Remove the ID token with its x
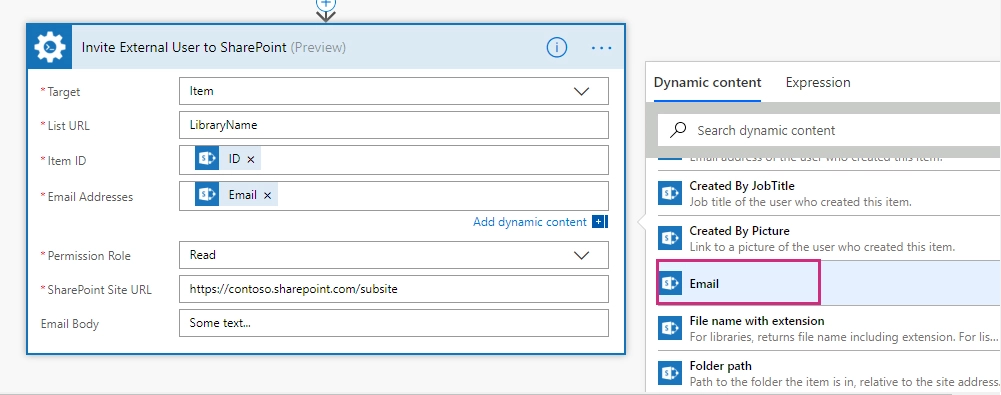Image resolution: width=1001 pixels, height=395 pixels. point(250,160)
